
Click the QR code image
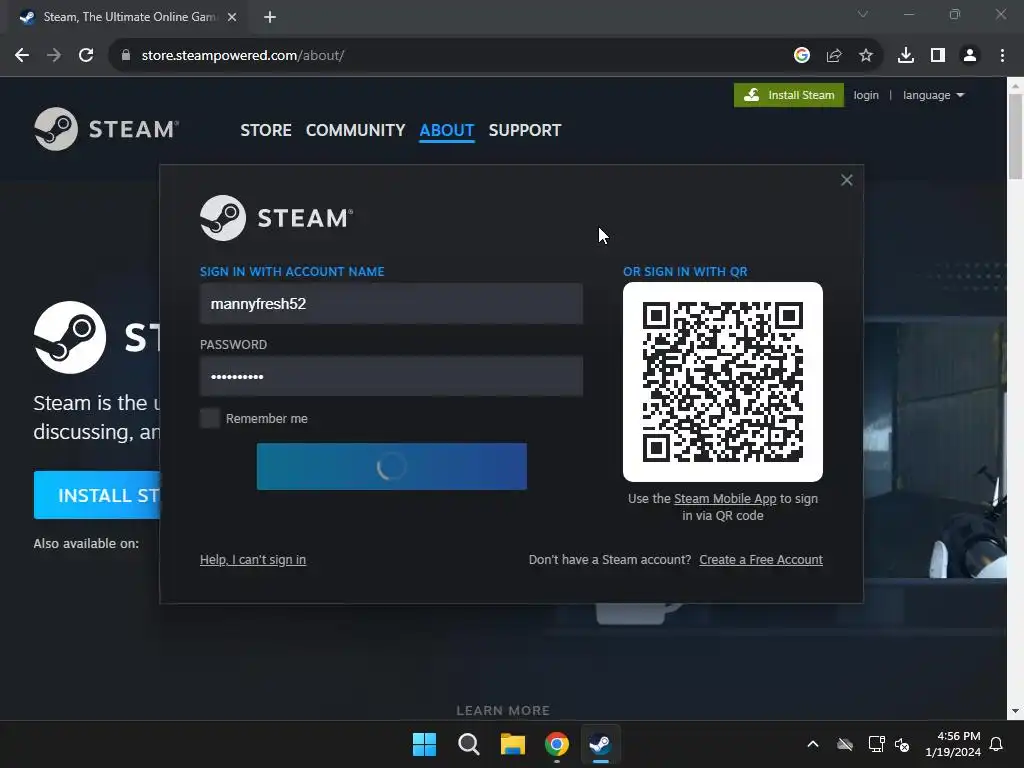coord(723,382)
